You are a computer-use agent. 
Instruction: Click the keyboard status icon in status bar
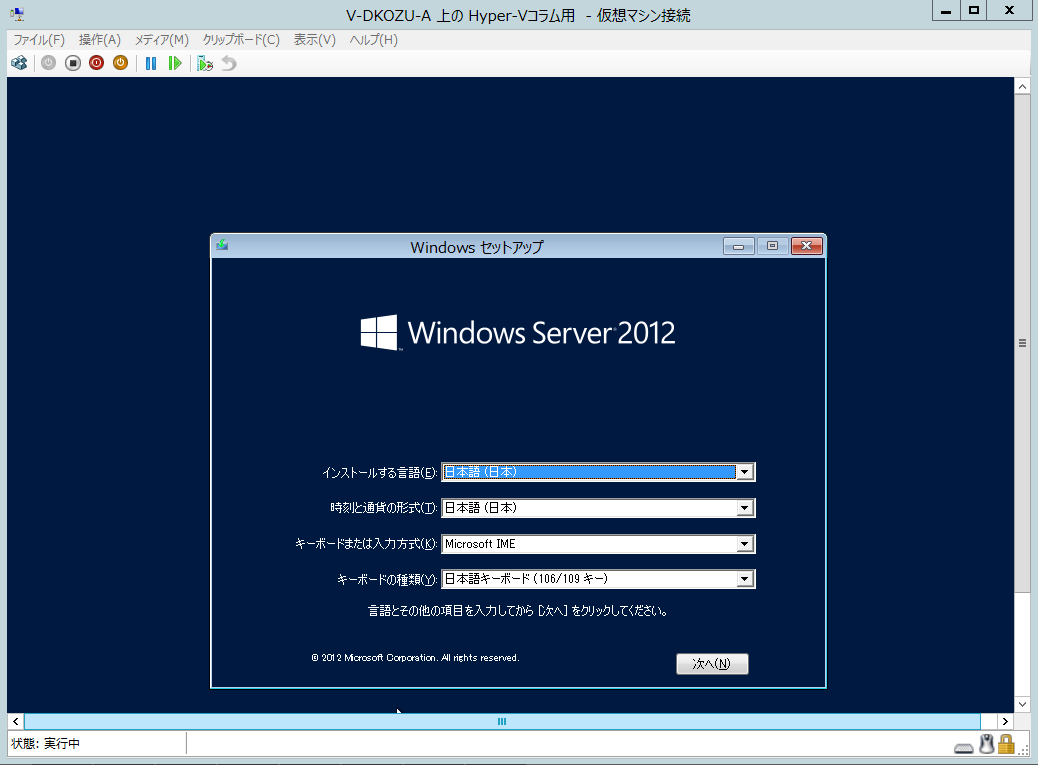[x=964, y=748]
